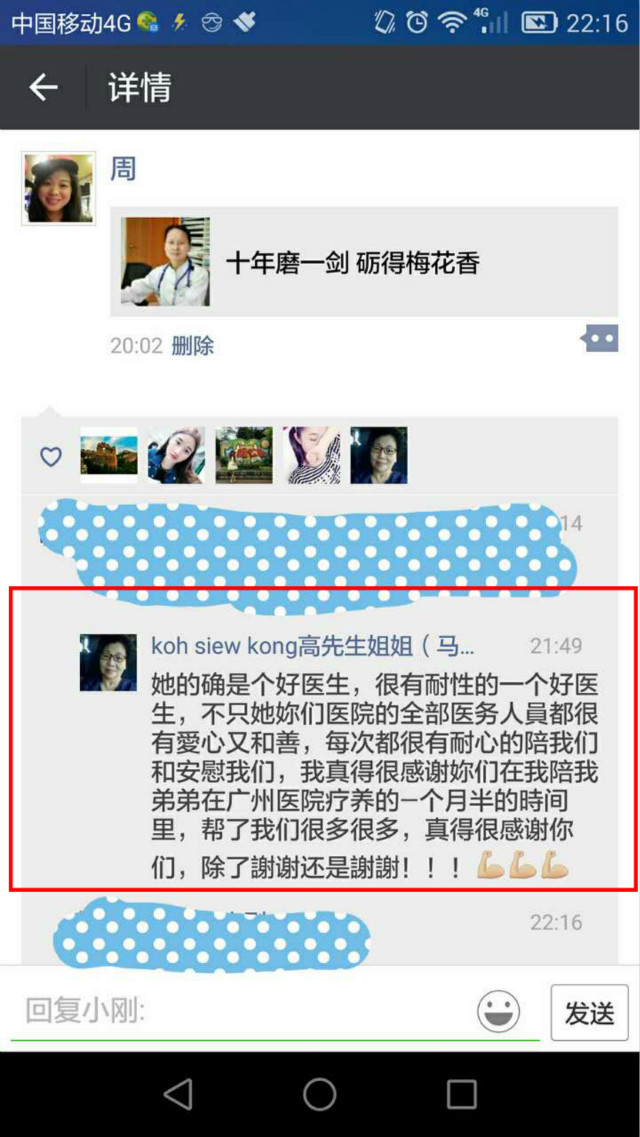Image resolution: width=640 pixels, height=1137 pixels.
Task: Tap the heart likes icon
Action: tap(50, 457)
